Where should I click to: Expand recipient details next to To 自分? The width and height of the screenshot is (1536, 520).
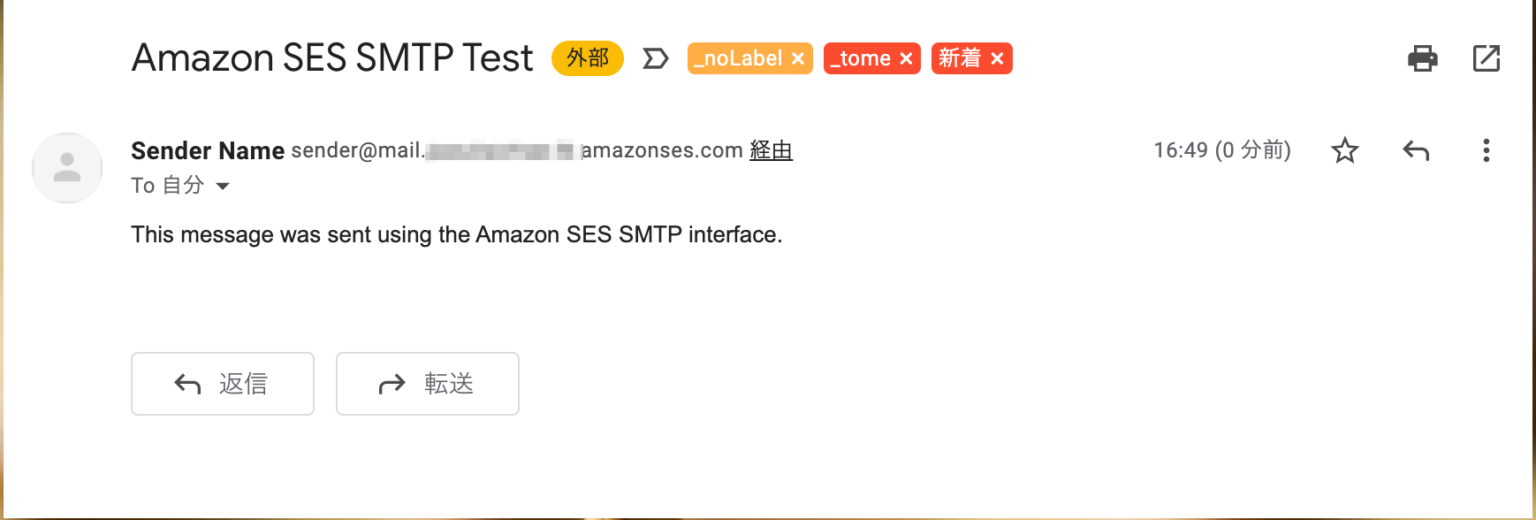tap(223, 186)
